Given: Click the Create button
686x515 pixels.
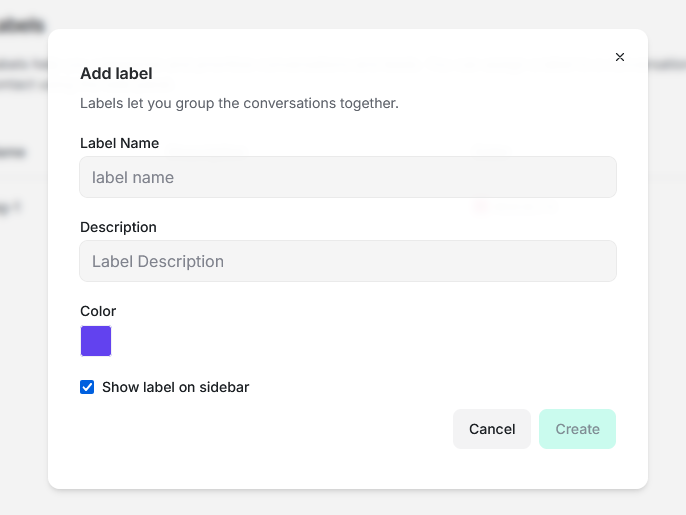Looking at the screenshot, I should (x=577, y=429).
